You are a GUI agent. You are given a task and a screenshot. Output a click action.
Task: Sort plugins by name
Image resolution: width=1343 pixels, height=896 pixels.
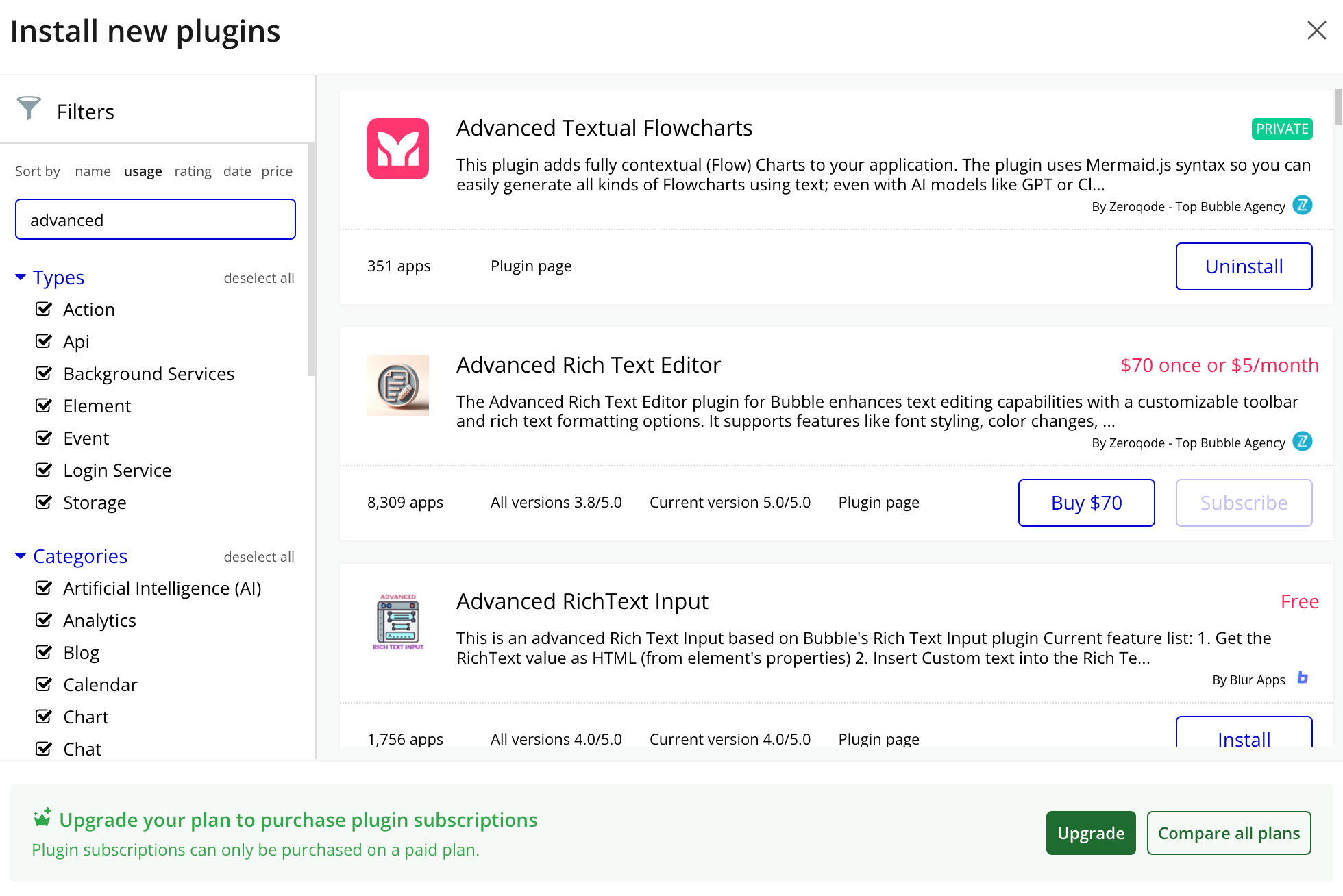point(93,171)
